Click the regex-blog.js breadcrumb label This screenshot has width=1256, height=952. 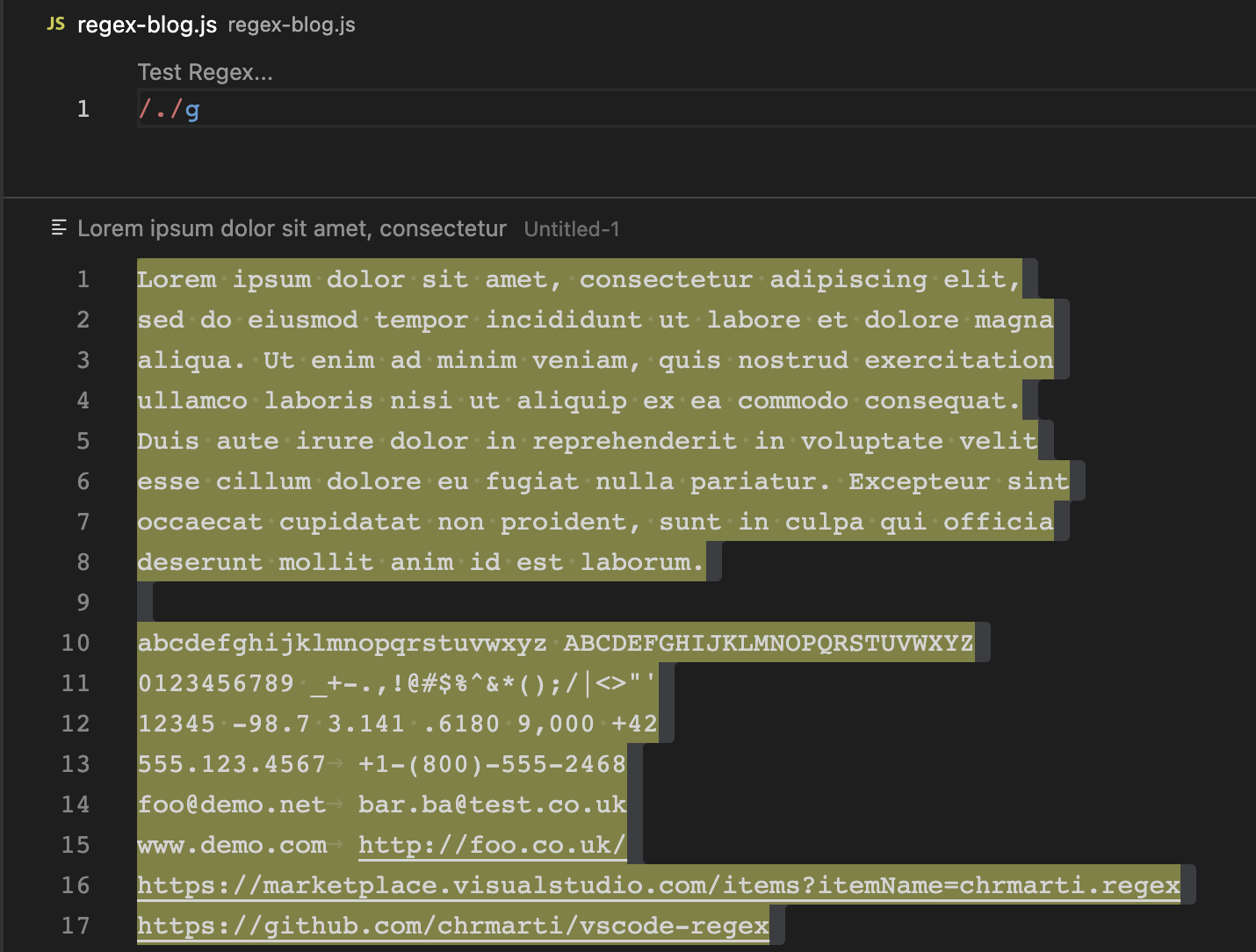(x=291, y=25)
